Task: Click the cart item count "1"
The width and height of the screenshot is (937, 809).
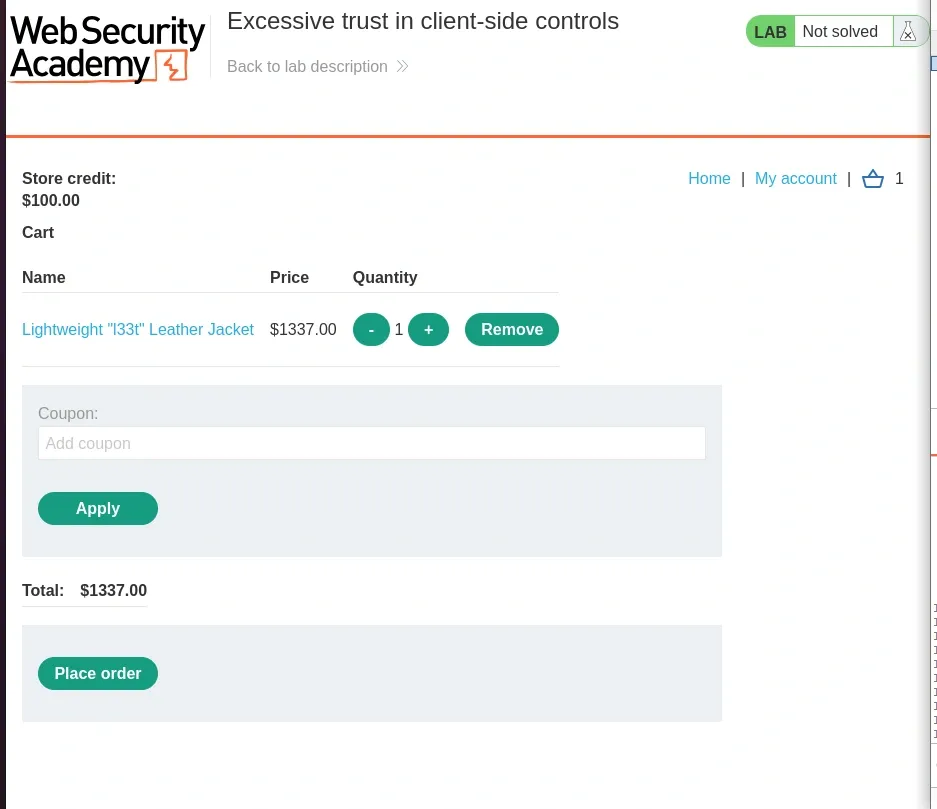Action: click(898, 178)
